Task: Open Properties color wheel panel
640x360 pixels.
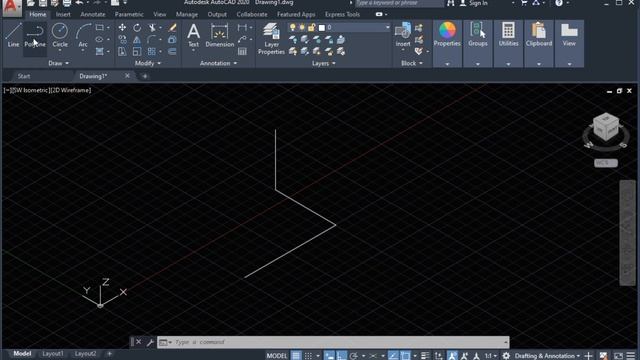Action: point(447,34)
